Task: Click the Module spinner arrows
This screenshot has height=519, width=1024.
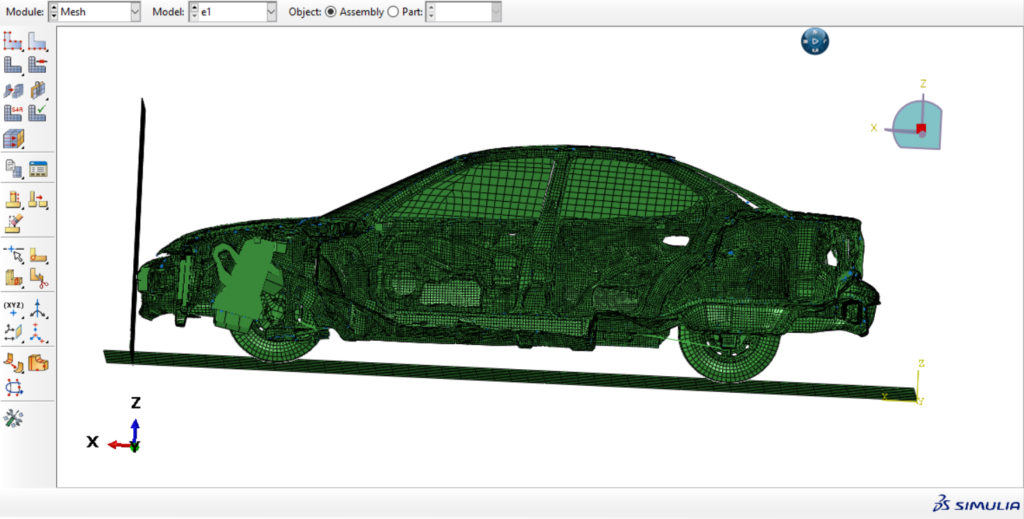Action: click(x=53, y=12)
